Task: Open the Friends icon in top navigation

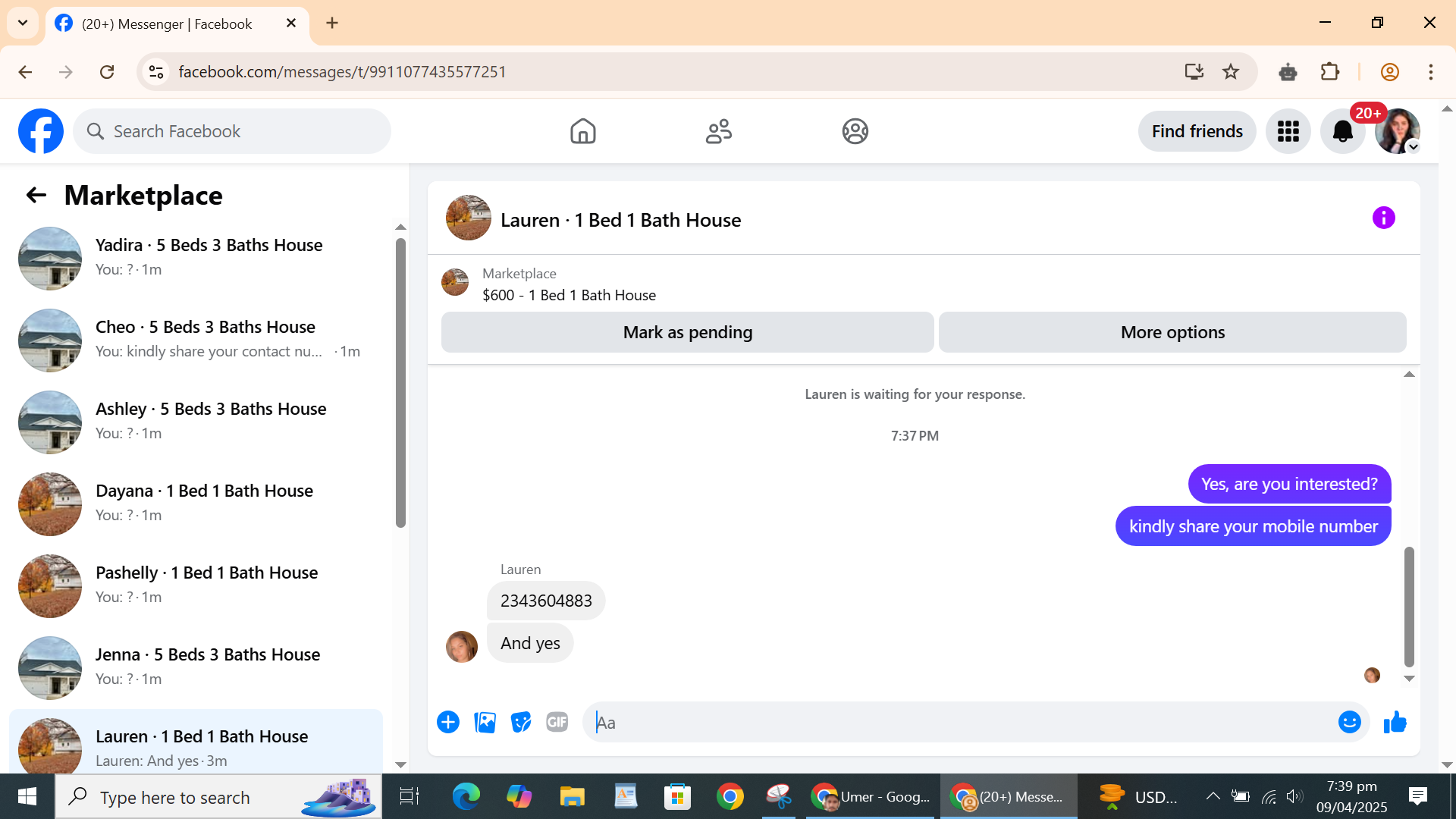Action: pyautogui.click(x=719, y=131)
